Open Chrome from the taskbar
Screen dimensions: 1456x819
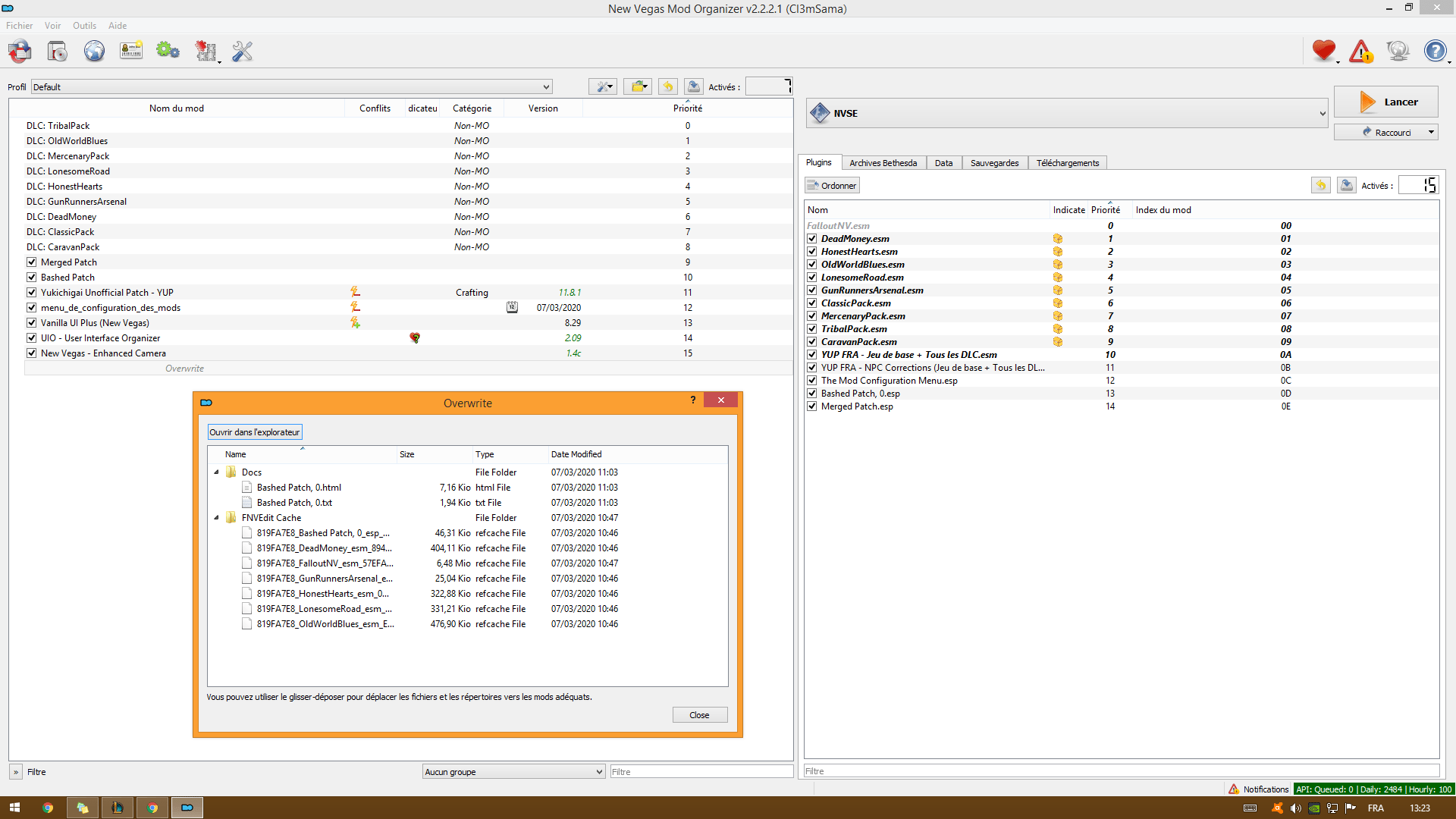pos(48,808)
